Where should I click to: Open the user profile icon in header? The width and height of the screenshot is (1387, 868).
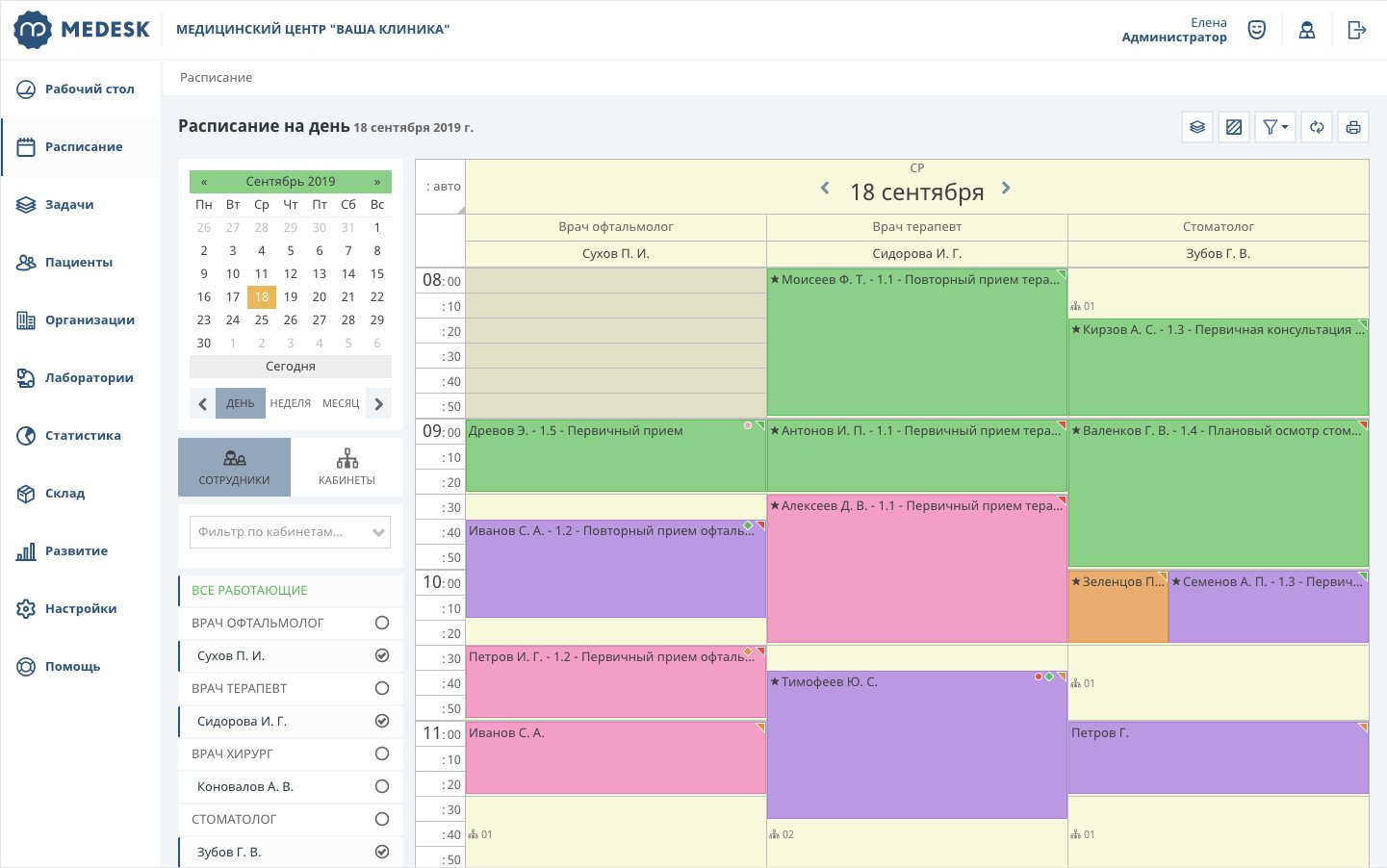[x=1307, y=30]
